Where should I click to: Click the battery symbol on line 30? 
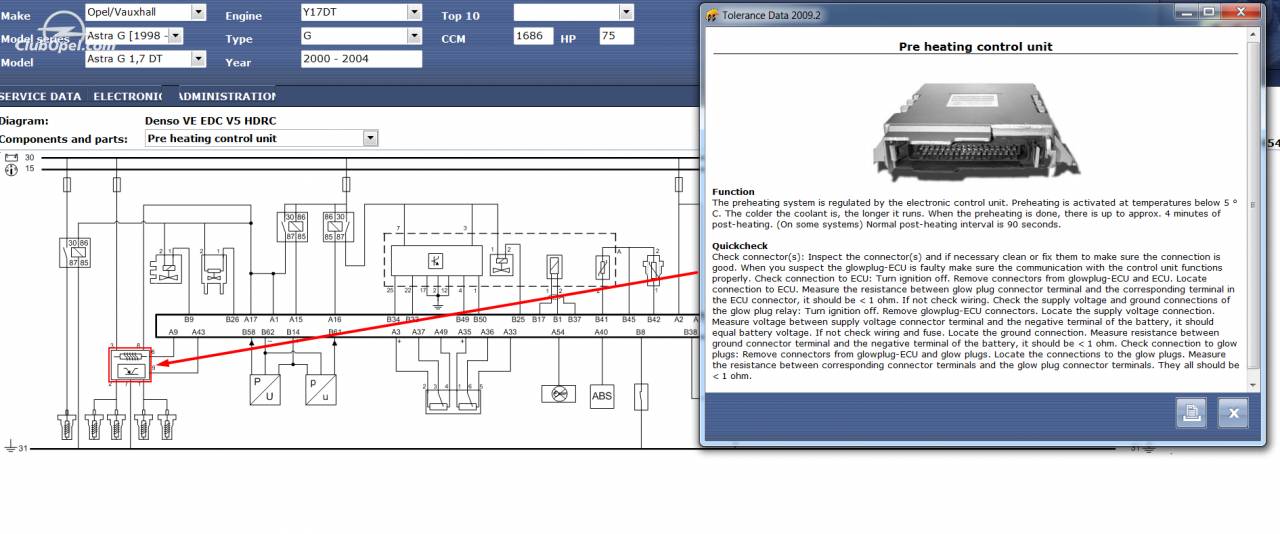point(12,158)
